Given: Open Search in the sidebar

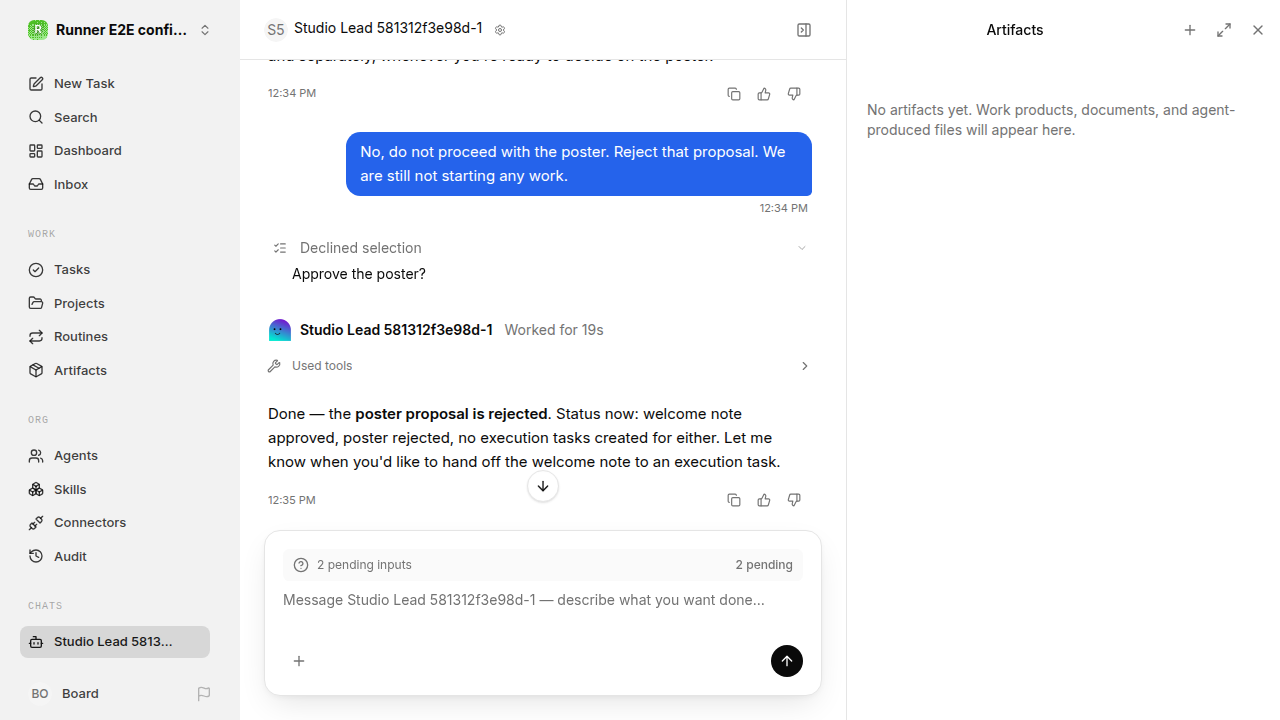Looking at the screenshot, I should pos(120,117).
